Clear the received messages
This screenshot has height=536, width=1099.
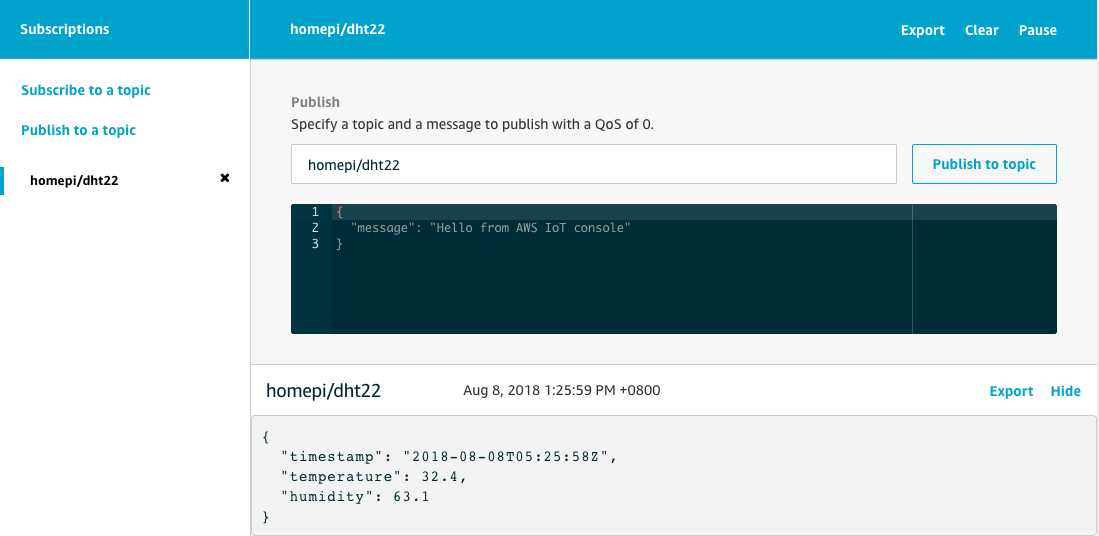(981, 30)
